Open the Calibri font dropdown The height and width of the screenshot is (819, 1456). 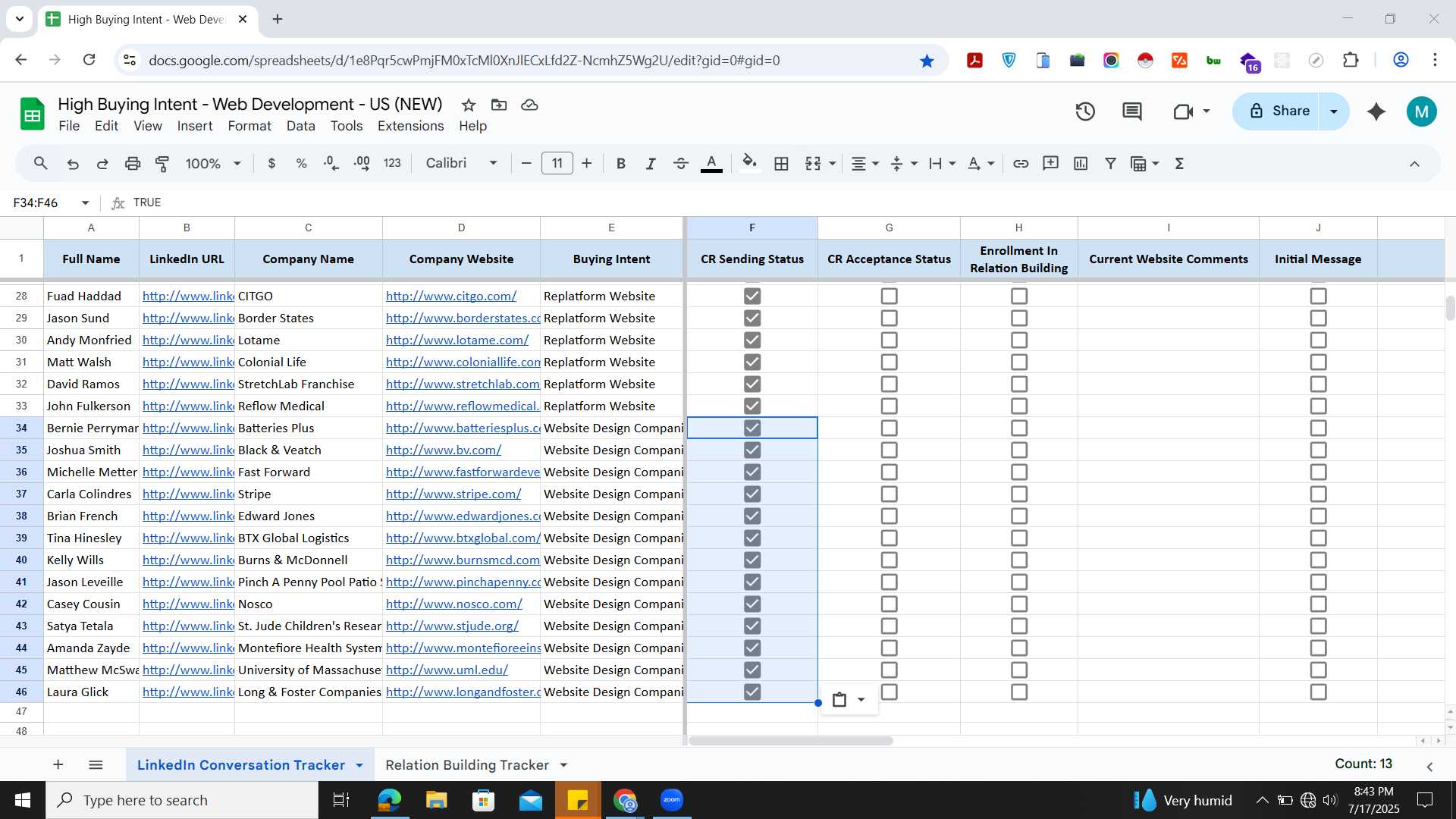click(461, 164)
